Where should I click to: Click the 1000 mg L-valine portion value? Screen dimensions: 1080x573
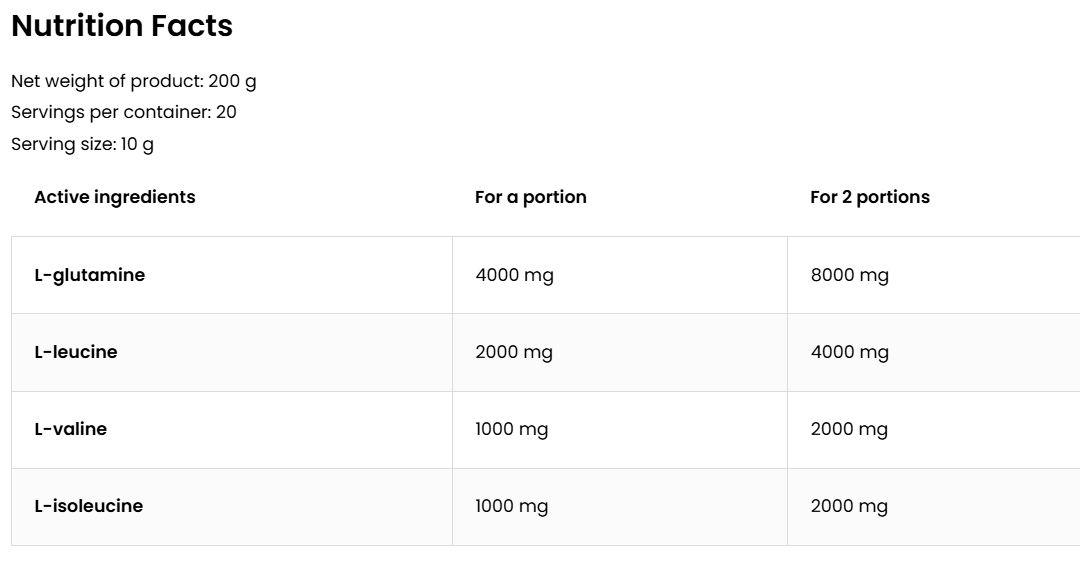[512, 429]
